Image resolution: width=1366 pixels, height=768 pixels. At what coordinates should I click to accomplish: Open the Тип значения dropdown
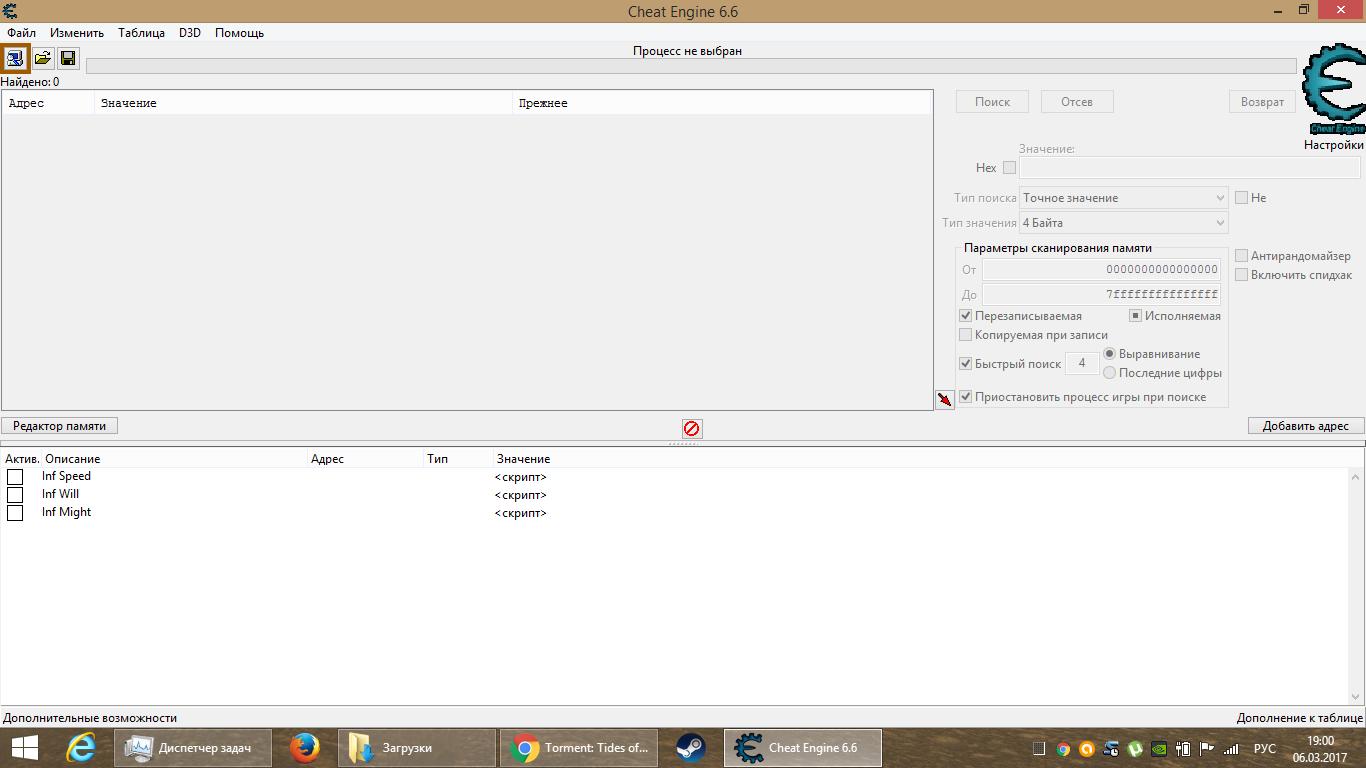tap(1123, 223)
